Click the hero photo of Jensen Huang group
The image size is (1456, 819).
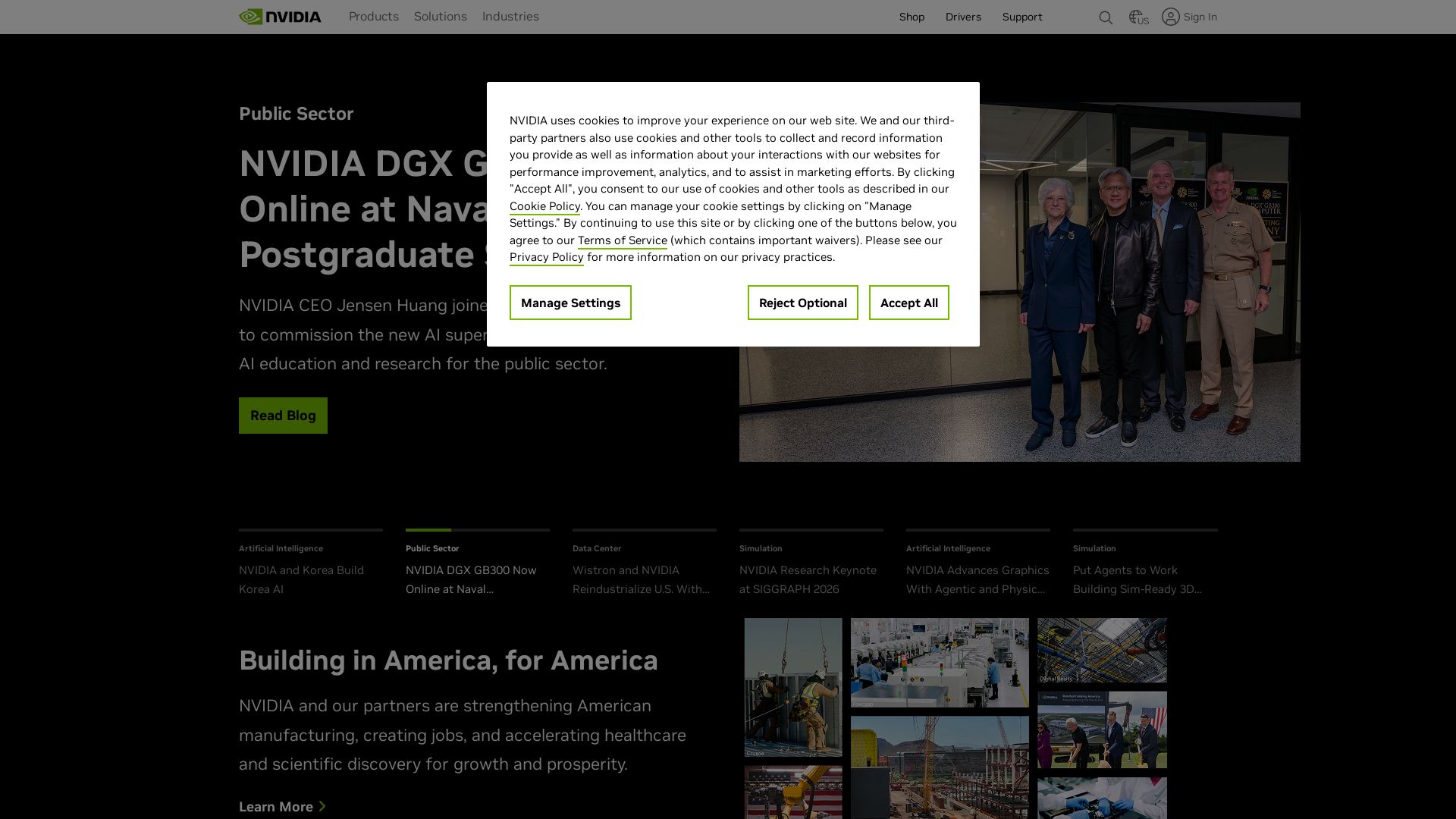(x=1020, y=282)
